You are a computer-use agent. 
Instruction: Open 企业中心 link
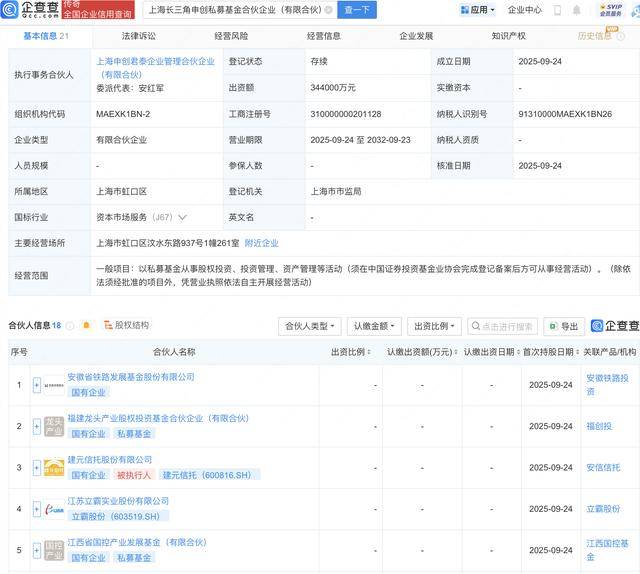click(x=524, y=10)
